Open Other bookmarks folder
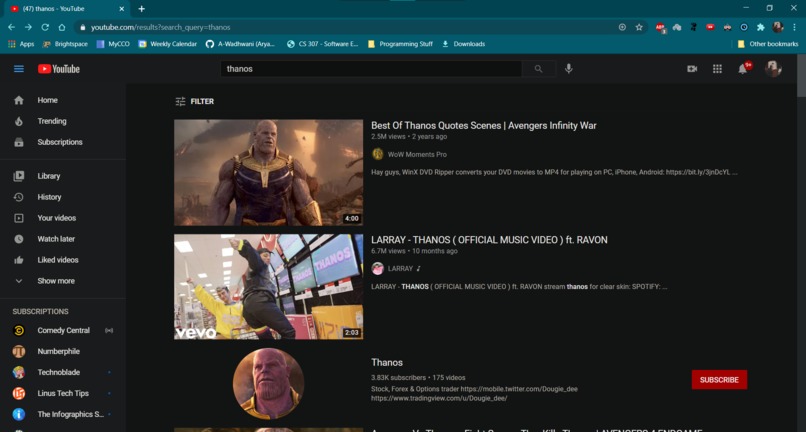Screen dimensions: 806x432 click(768, 44)
